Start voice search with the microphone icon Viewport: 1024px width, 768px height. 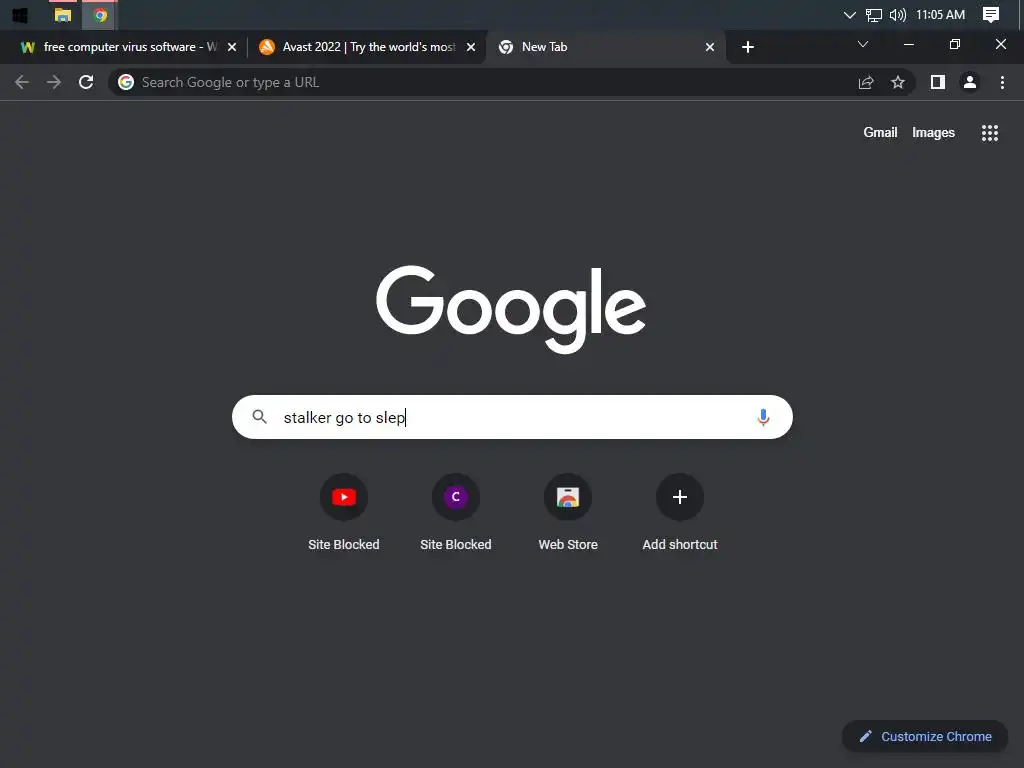pos(763,417)
